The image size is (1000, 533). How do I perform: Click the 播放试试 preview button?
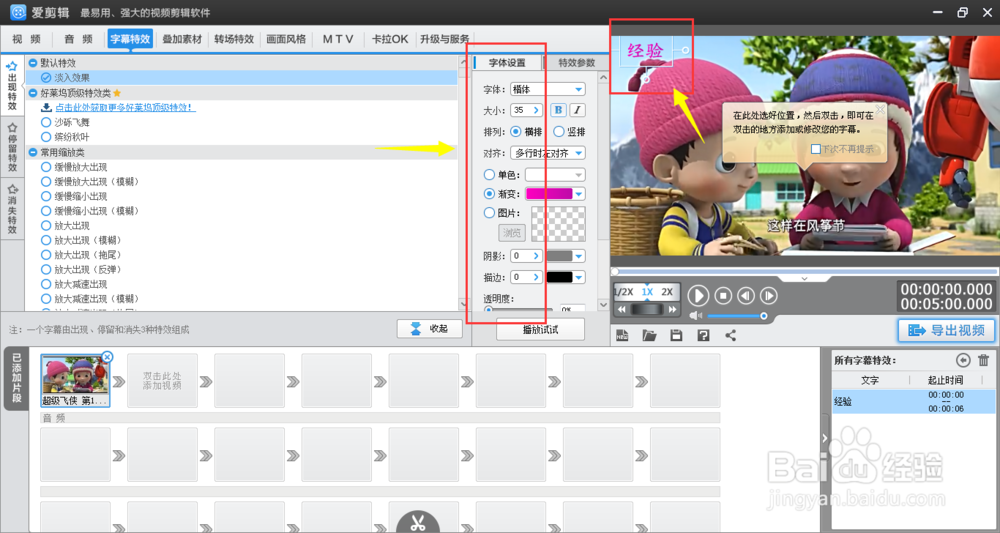click(540, 330)
